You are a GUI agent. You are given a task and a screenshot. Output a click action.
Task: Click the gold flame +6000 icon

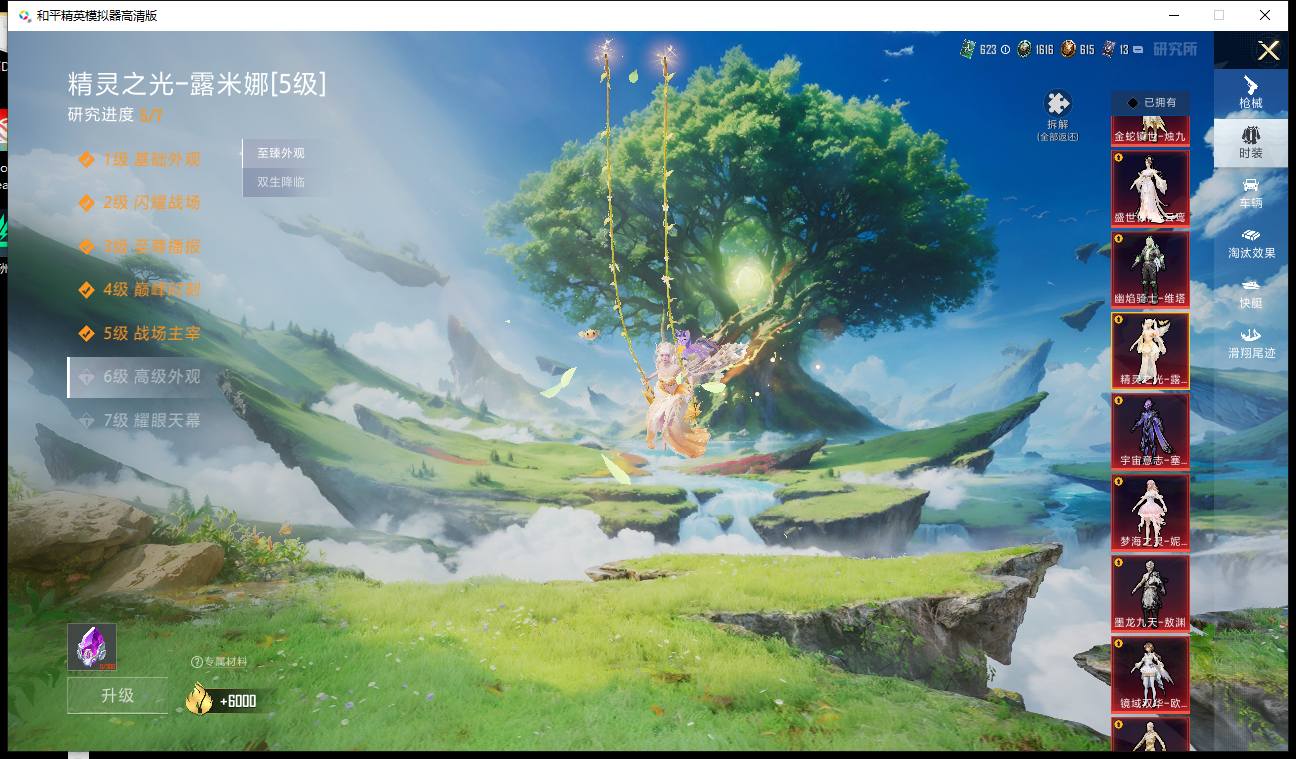point(199,699)
